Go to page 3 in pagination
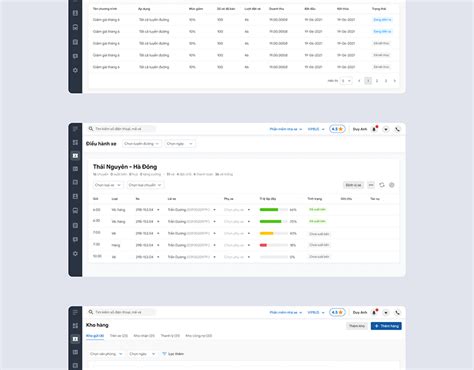 (x=386, y=81)
